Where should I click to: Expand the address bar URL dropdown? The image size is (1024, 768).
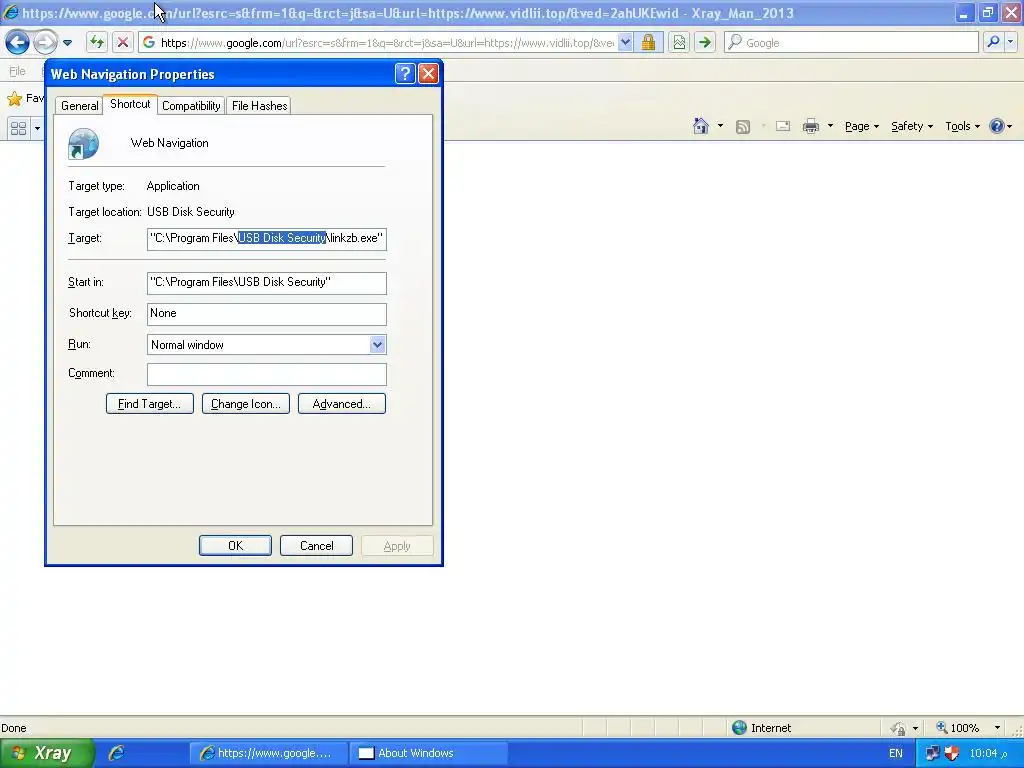point(625,42)
